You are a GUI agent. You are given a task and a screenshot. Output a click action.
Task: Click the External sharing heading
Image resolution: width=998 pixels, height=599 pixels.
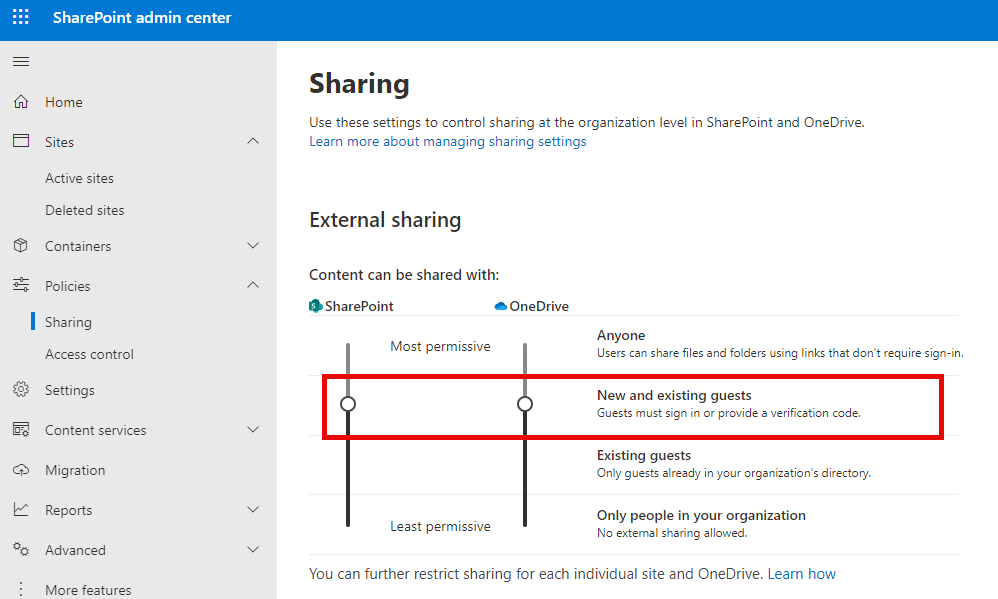click(x=385, y=220)
